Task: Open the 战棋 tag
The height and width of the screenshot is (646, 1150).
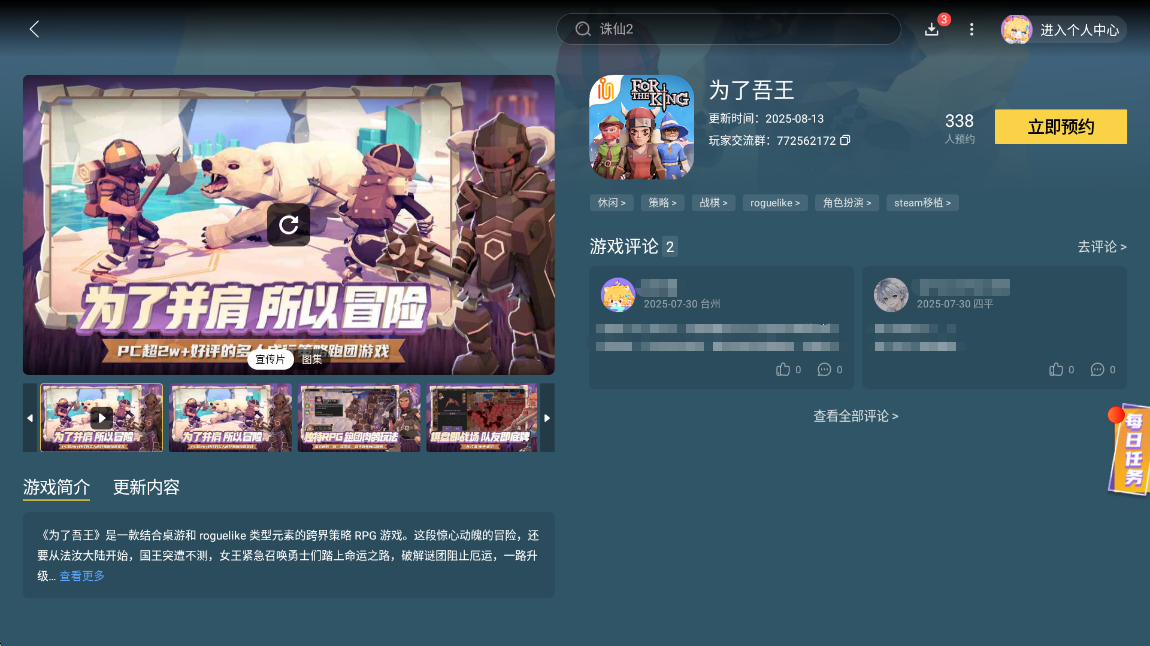Action: point(714,203)
